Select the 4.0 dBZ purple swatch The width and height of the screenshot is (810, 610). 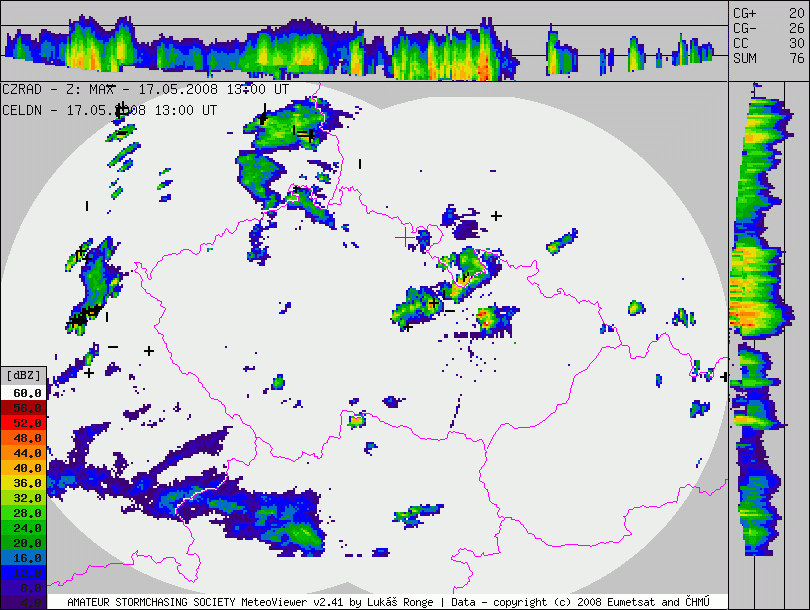pos(24,603)
